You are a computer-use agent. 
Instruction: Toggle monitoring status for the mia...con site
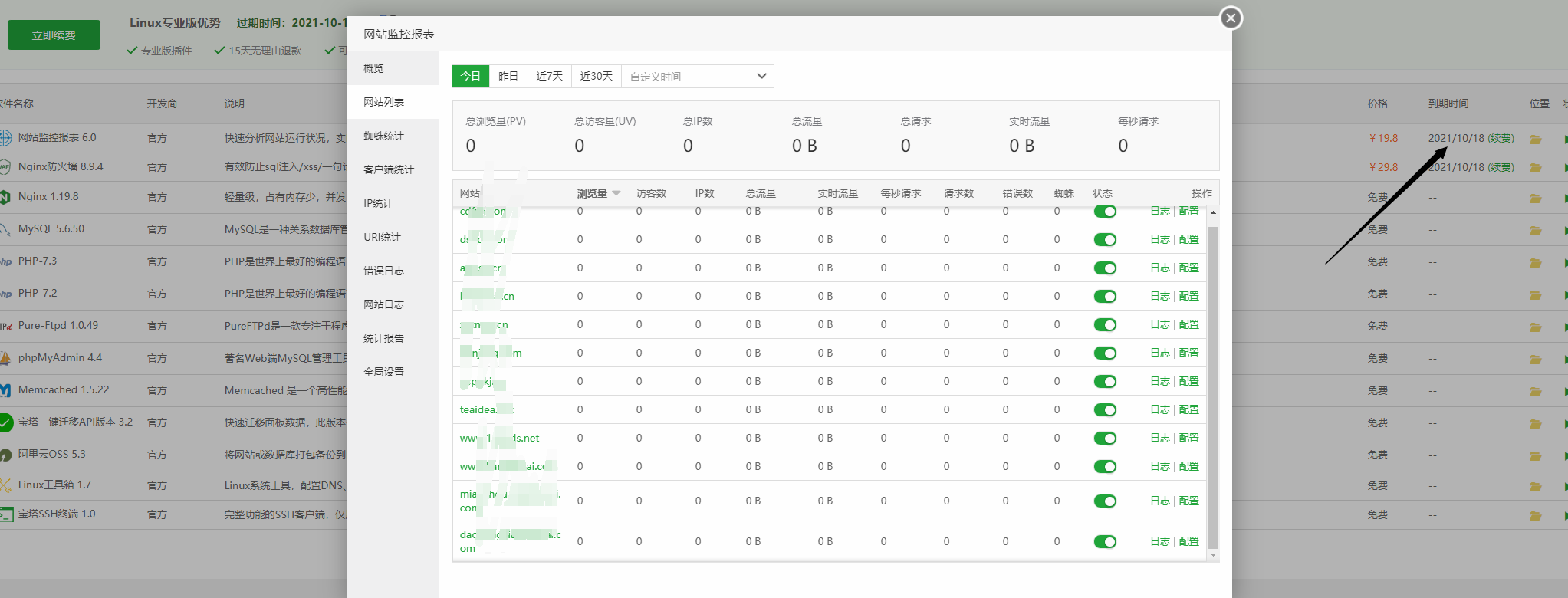pos(1105,501)
